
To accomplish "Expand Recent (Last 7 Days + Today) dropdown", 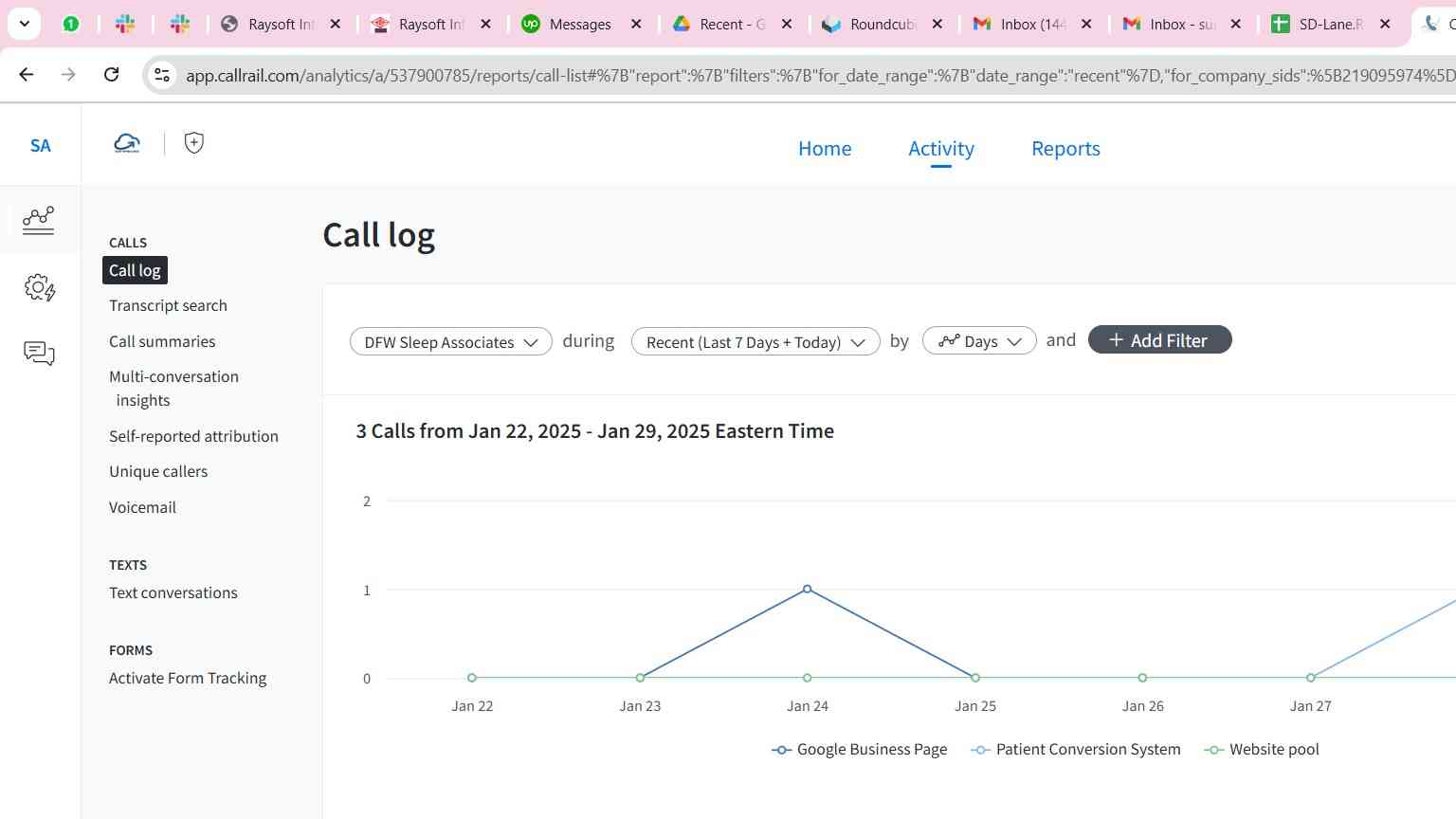I will point(755,342).
